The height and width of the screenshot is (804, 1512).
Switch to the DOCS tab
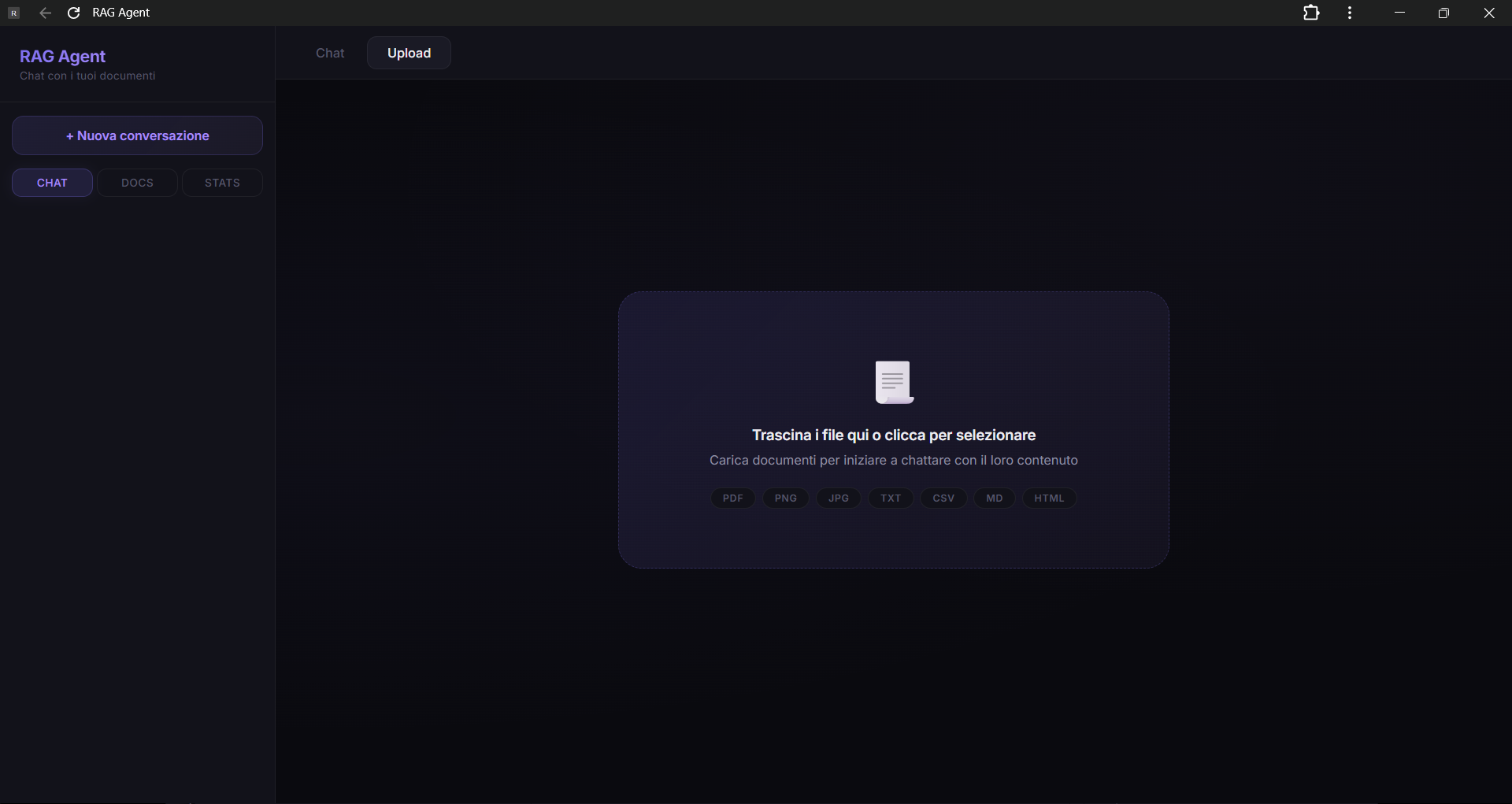coord(136,183)
